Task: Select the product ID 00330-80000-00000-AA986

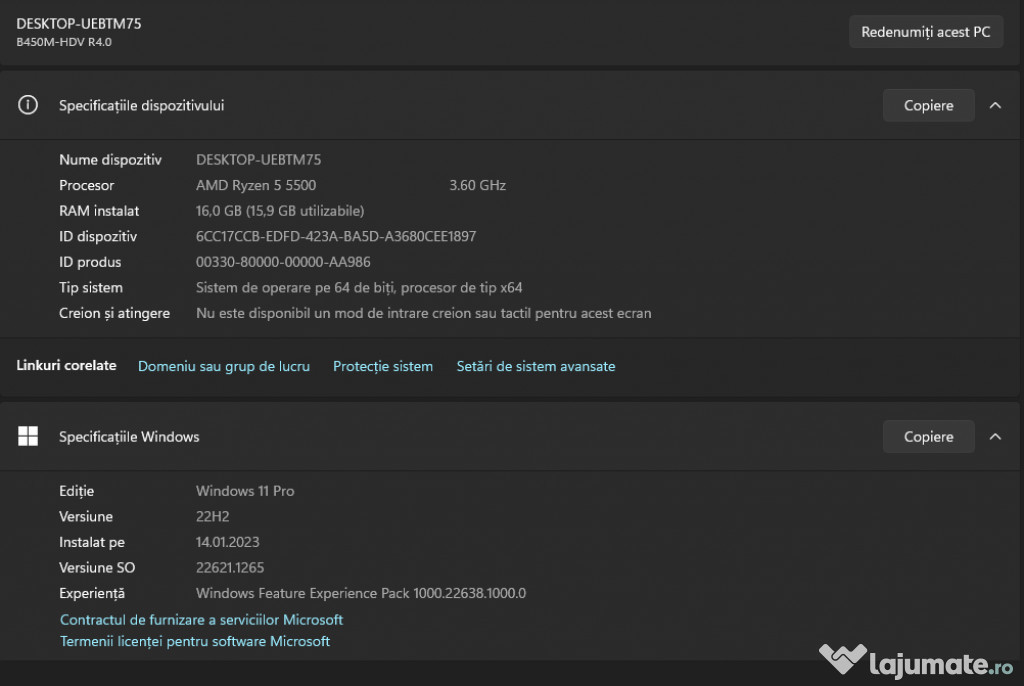Action: (283, 261)
